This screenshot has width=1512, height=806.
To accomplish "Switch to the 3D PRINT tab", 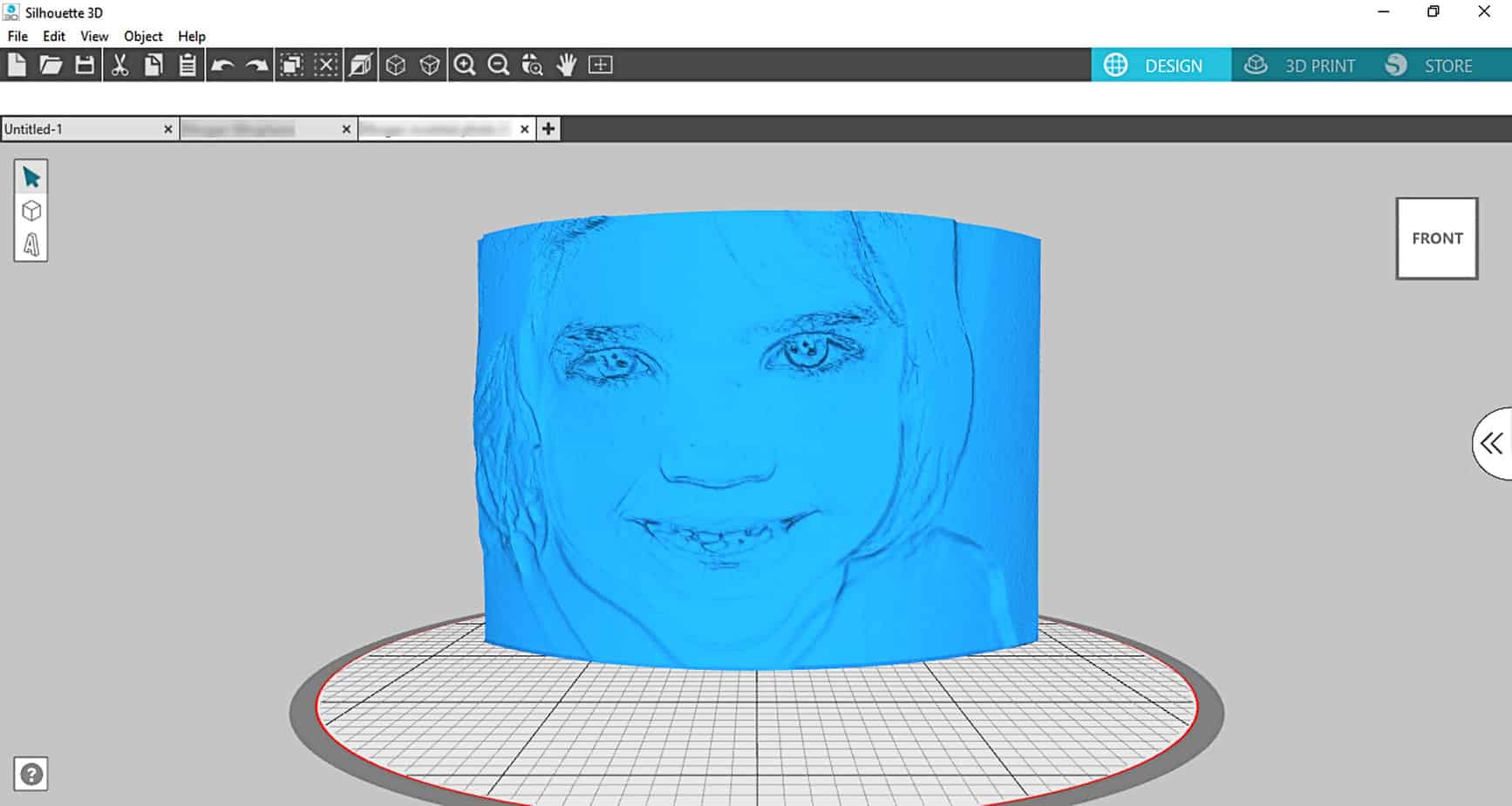I will click(1301, 65).
